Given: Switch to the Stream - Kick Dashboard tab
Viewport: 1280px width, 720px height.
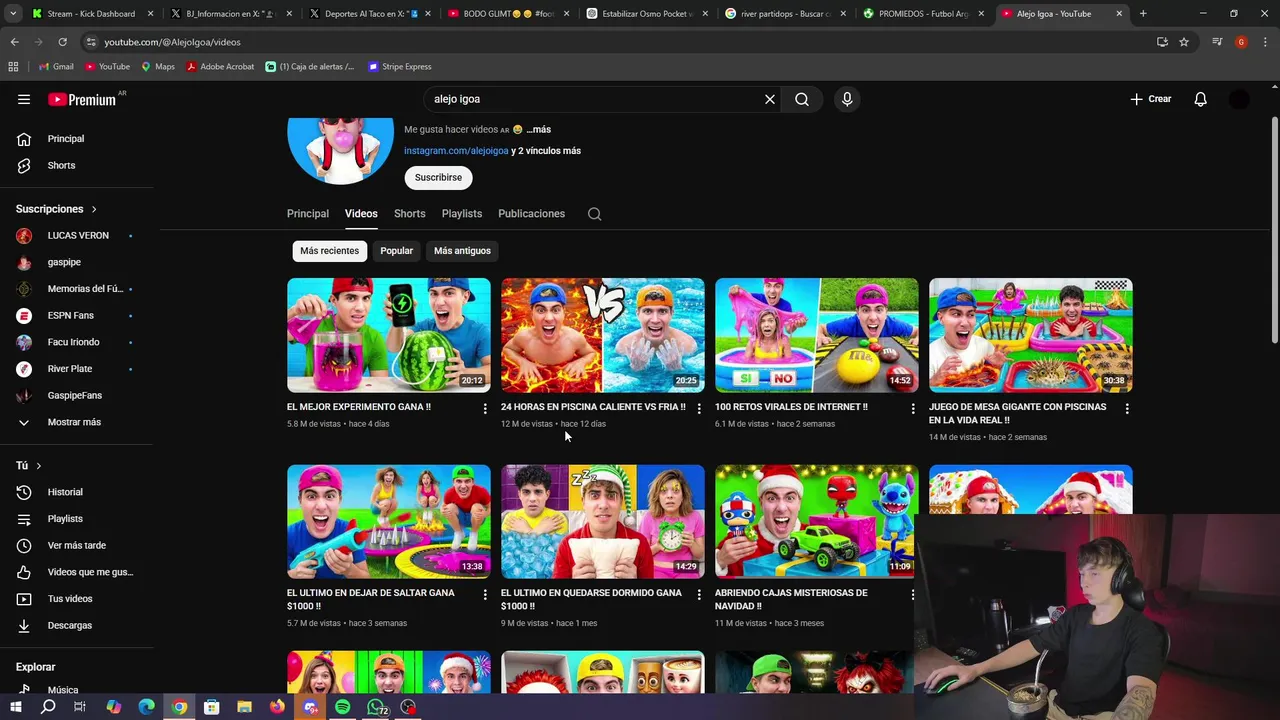Looking at the screenshot, I should coord(91,14).
